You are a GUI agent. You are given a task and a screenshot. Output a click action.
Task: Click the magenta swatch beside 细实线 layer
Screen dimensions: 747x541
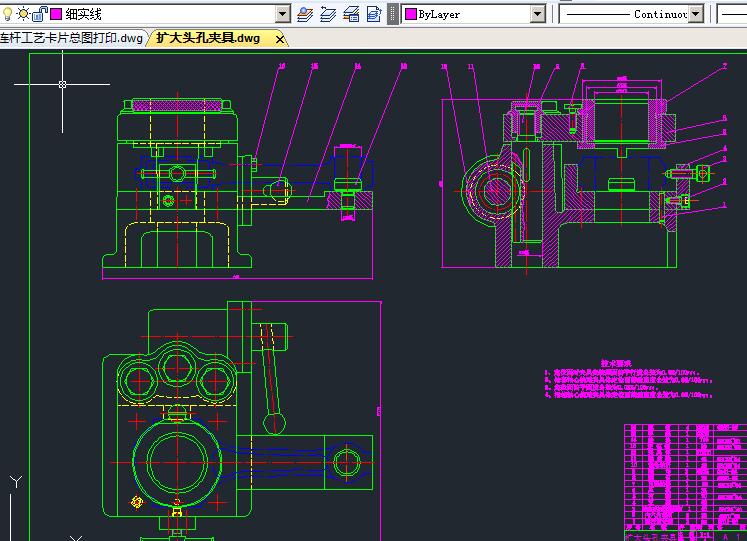click(55, 14)
